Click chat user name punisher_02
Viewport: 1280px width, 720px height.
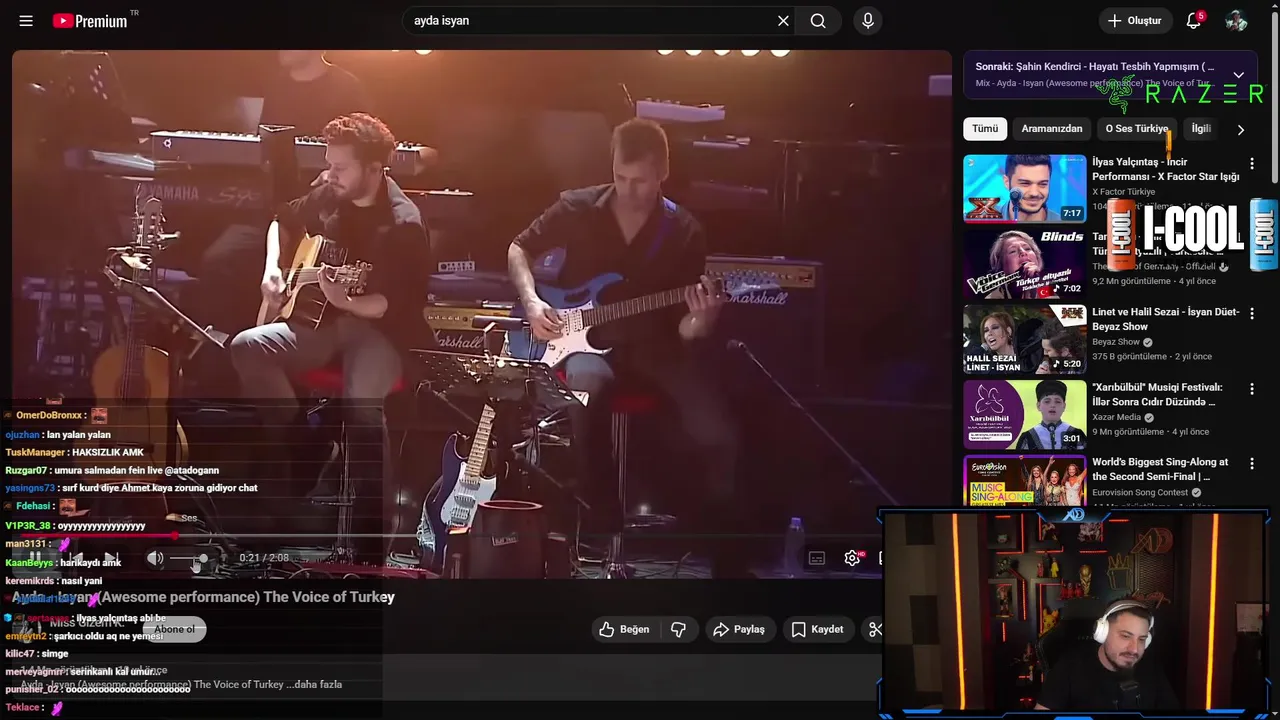32,689
